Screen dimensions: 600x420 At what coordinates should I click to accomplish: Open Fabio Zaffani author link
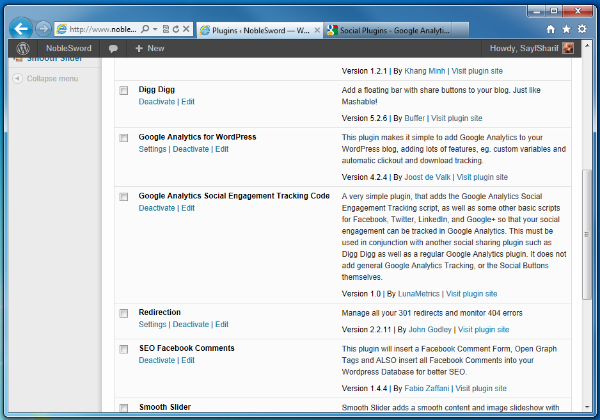click(427, 388)
